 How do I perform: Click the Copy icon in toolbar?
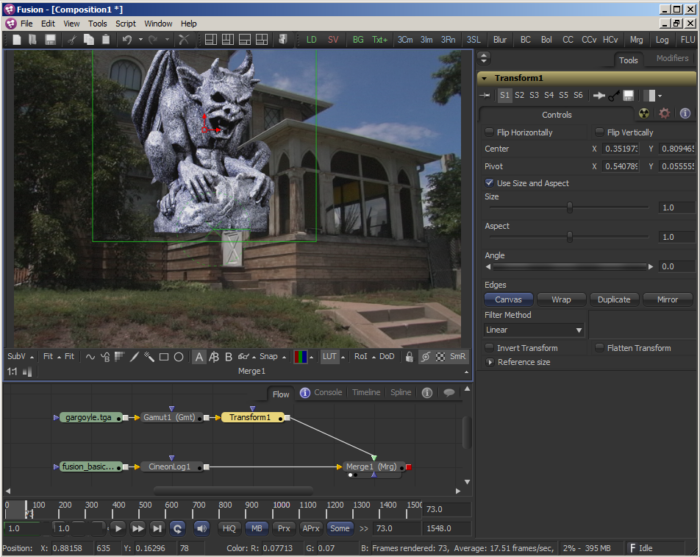click(89, 40)
